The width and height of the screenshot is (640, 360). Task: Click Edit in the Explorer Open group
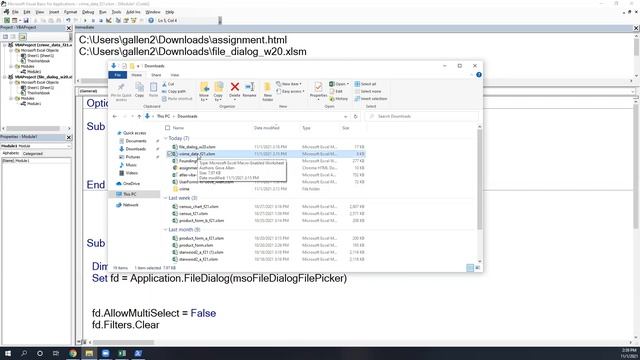pos(336,91)
